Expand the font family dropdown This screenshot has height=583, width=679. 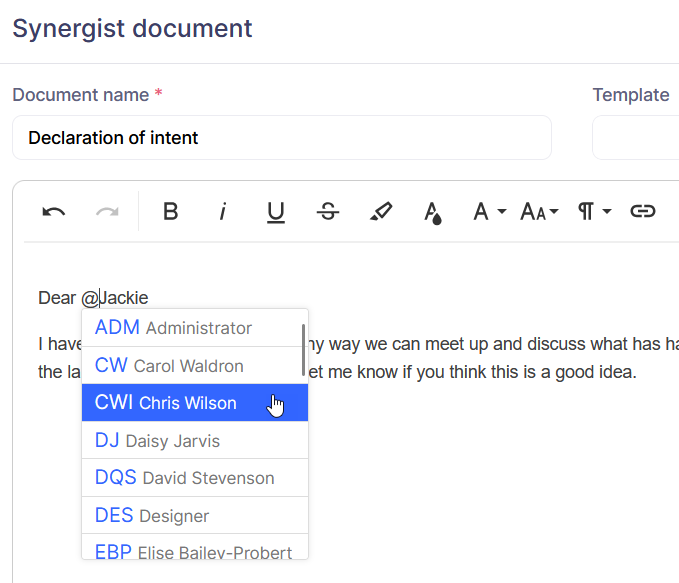[489, 212]
